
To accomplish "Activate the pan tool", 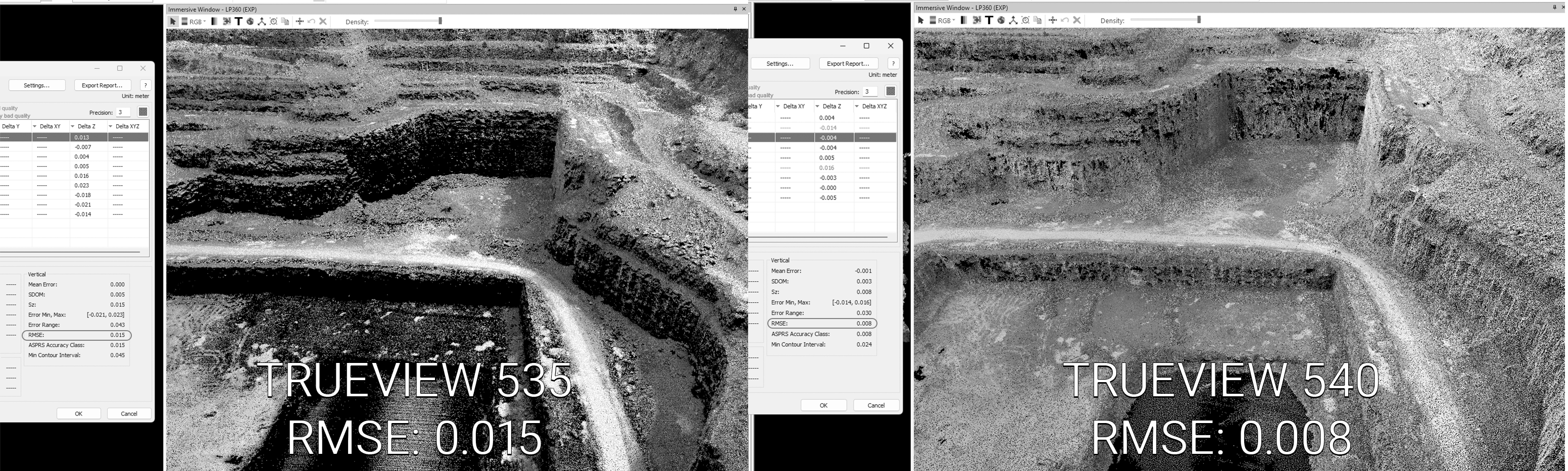I will click(301, 21).
